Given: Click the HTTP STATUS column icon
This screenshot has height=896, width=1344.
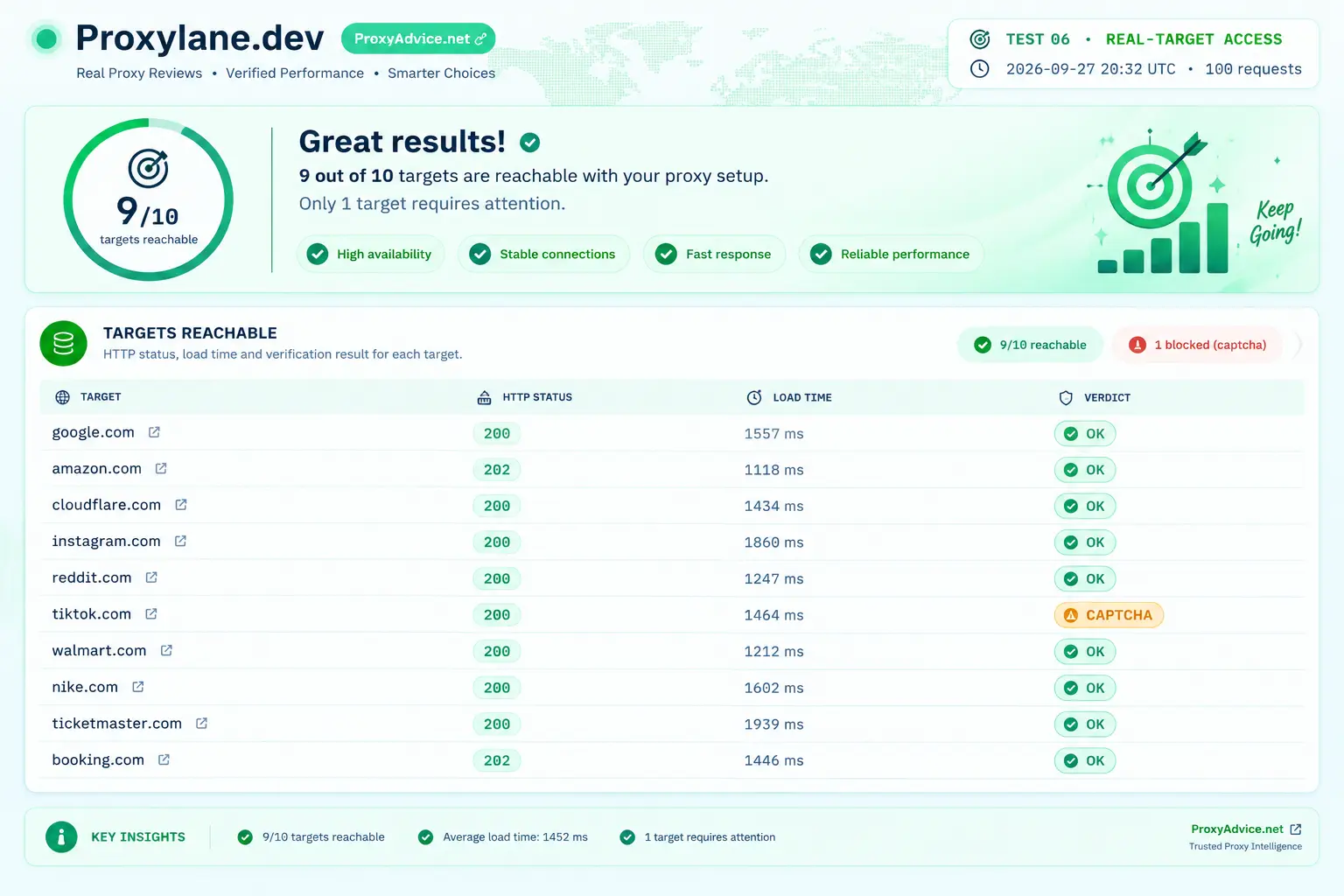Looking at the screenshot, I should tap(484, 397).
